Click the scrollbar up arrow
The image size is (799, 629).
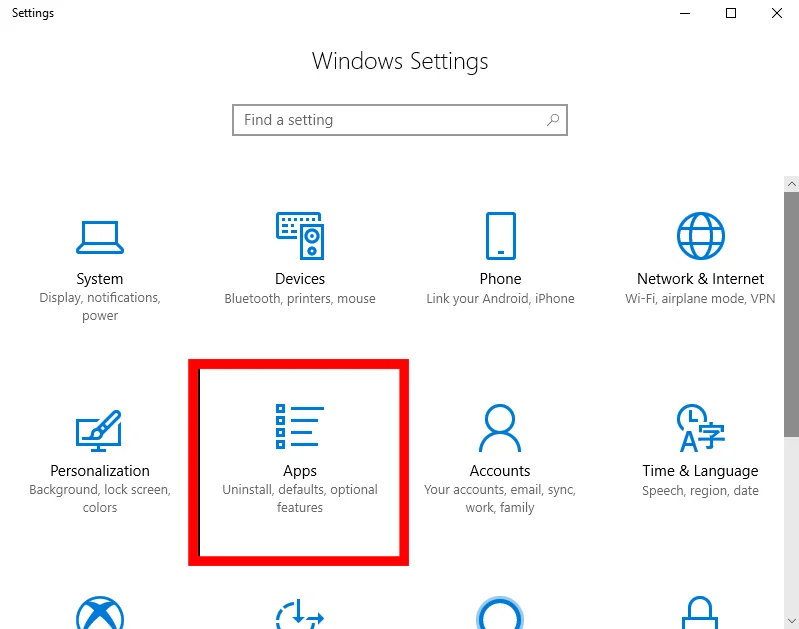coord(791,184)
